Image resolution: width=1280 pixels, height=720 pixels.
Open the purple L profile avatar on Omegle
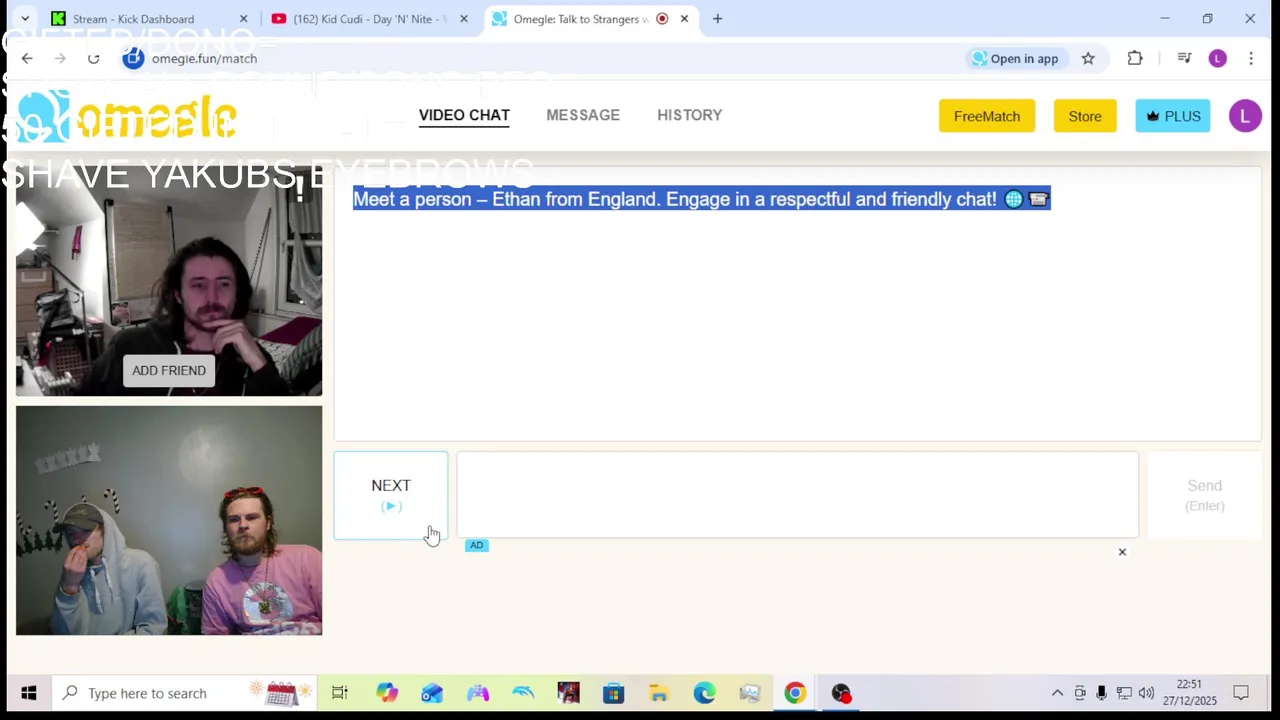coord(1245,116)
